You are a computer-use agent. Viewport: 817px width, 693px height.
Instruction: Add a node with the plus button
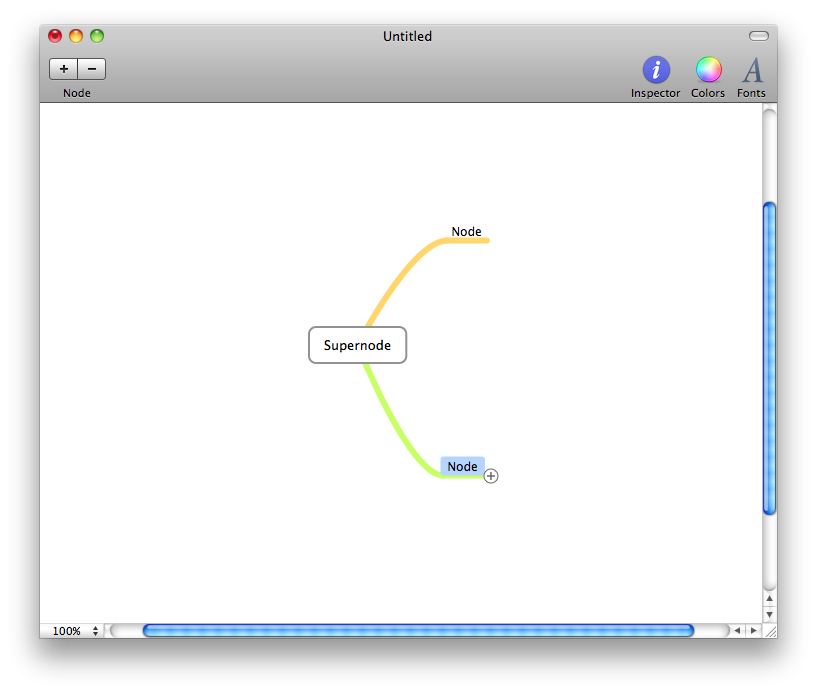click(64, 69)
